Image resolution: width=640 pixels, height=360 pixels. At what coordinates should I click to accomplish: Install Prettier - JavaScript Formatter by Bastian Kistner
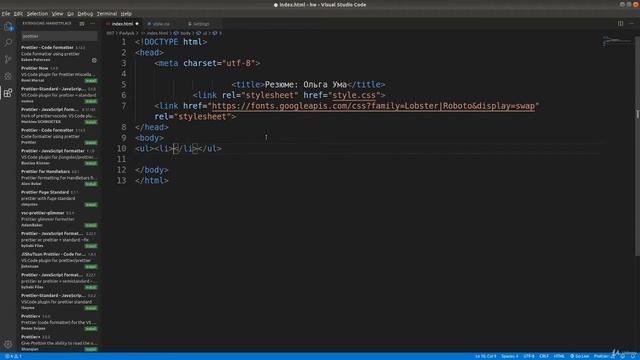pos(91,163)
